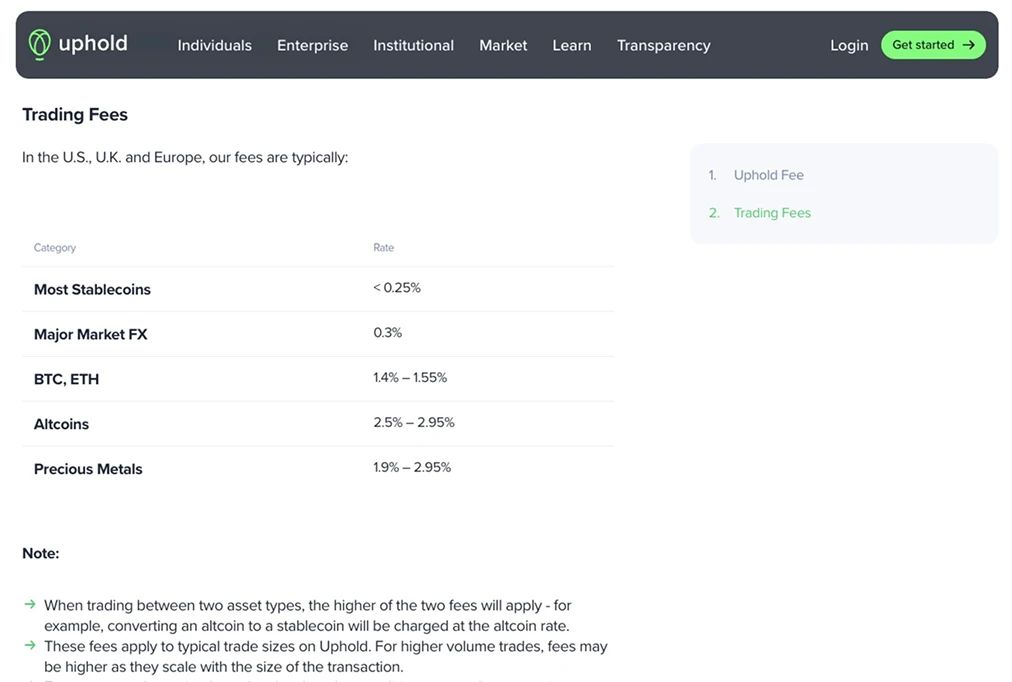This screenshot has height=682, width=1012.
Task: Click the Most Stablecoins row label
Action: [92, 289]
